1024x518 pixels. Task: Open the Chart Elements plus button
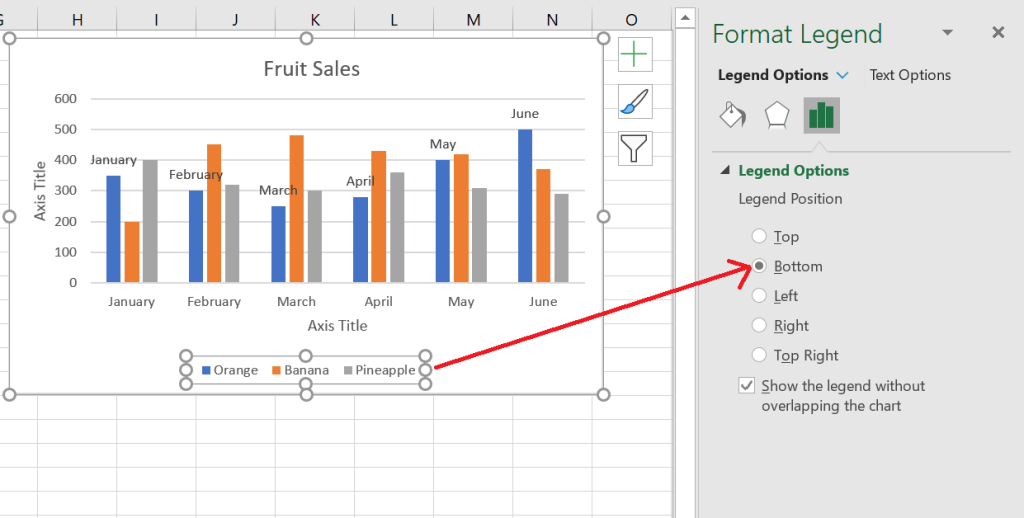(635, 55)
